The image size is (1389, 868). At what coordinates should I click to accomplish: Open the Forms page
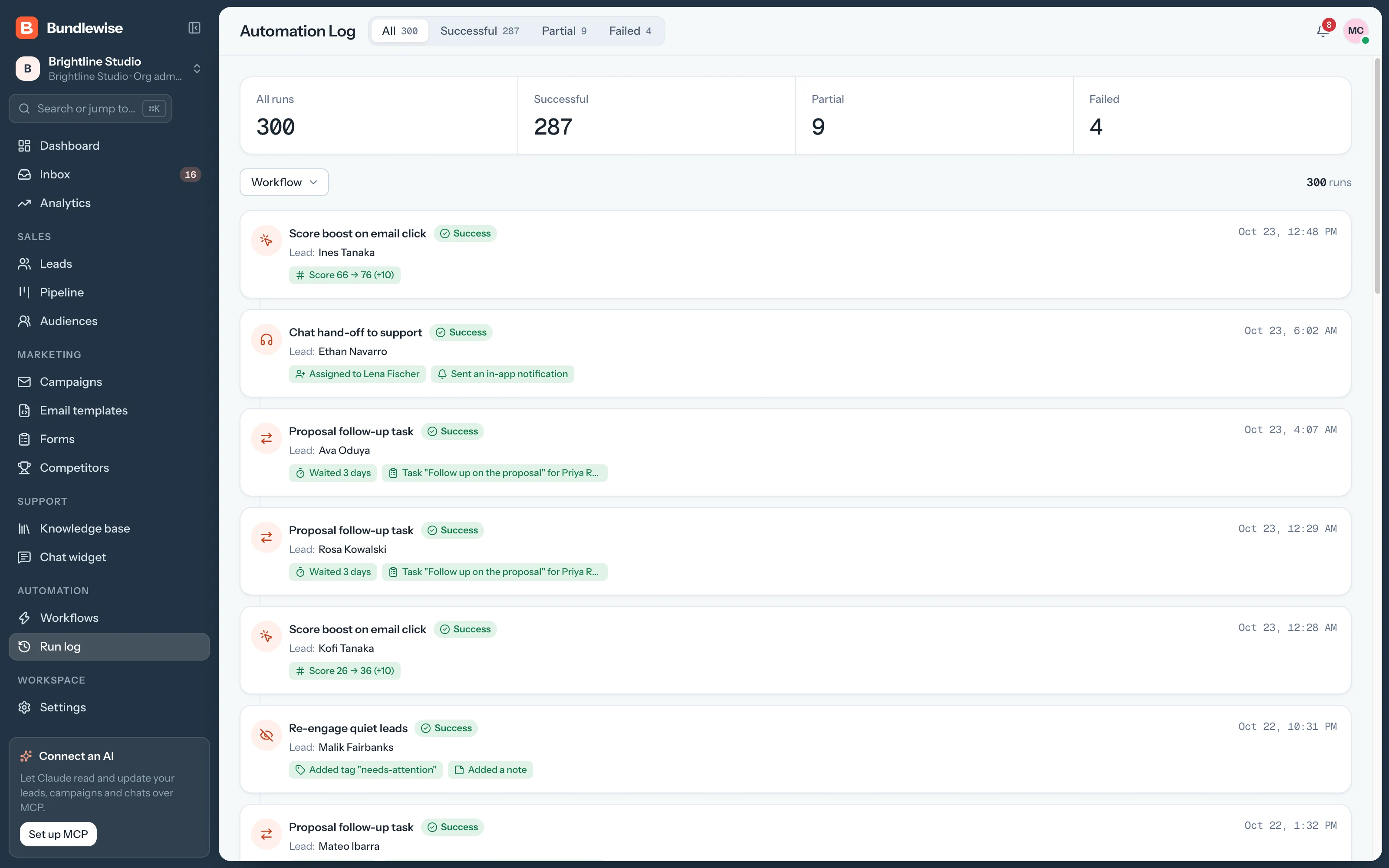tap(109, 439)
